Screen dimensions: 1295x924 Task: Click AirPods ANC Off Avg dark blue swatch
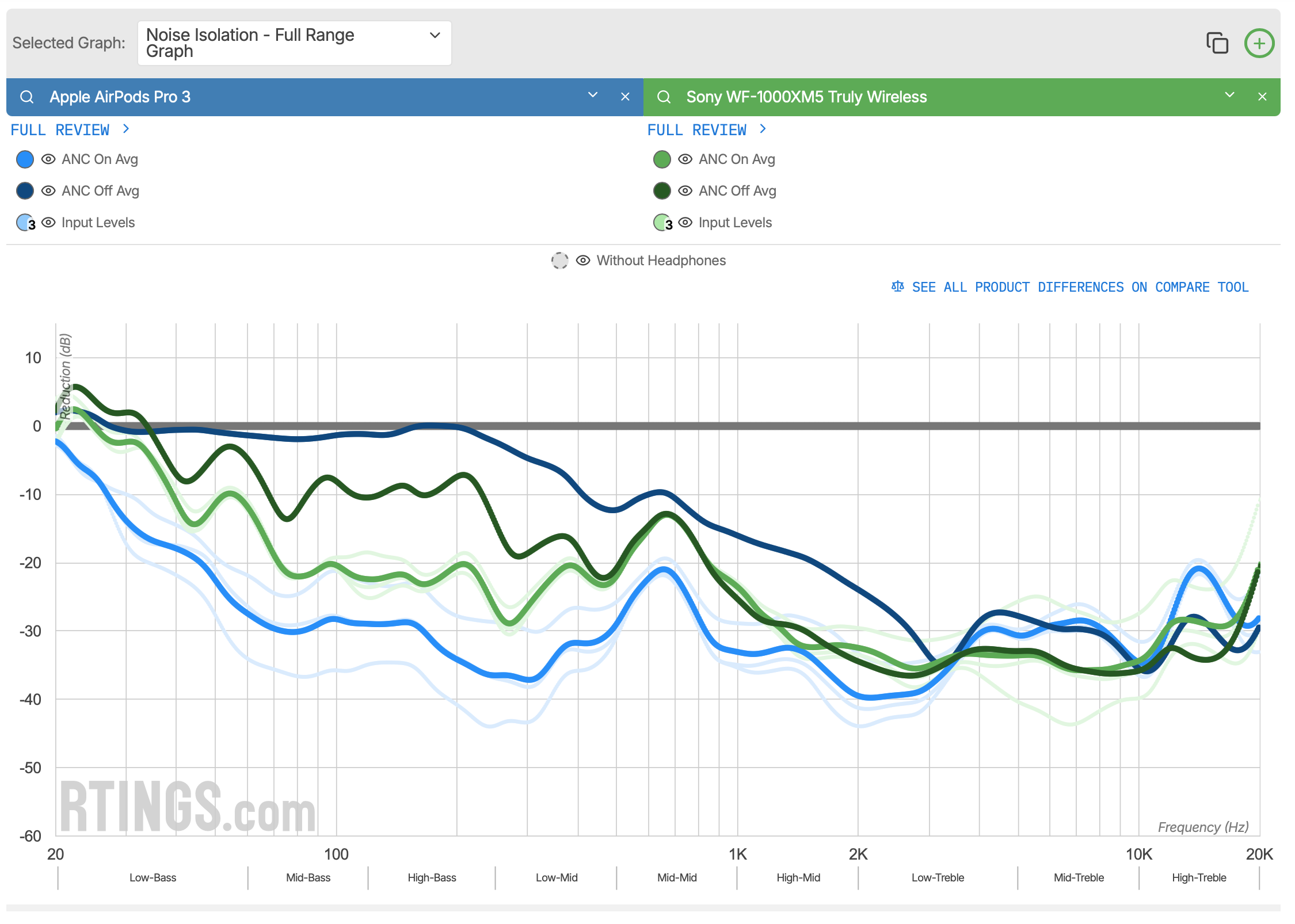point(25,191)
